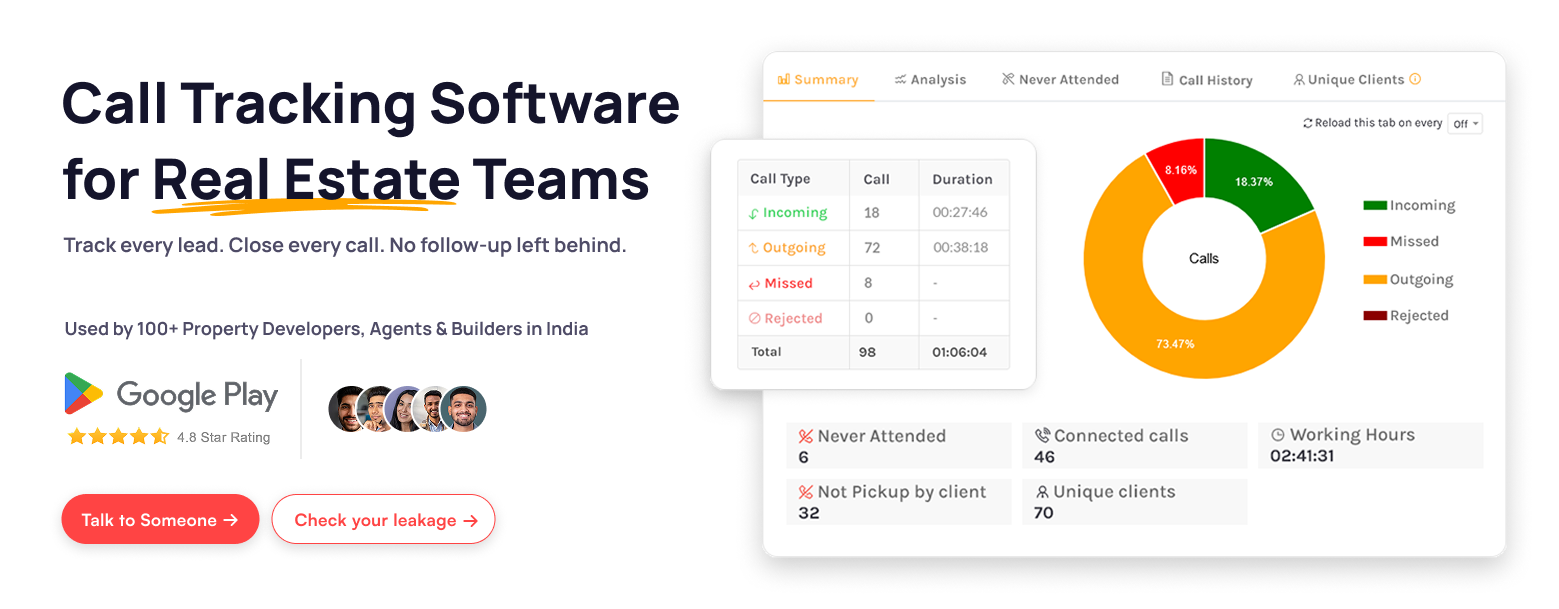Open the reload interval Off dropdown

[x=1464, y=123]
